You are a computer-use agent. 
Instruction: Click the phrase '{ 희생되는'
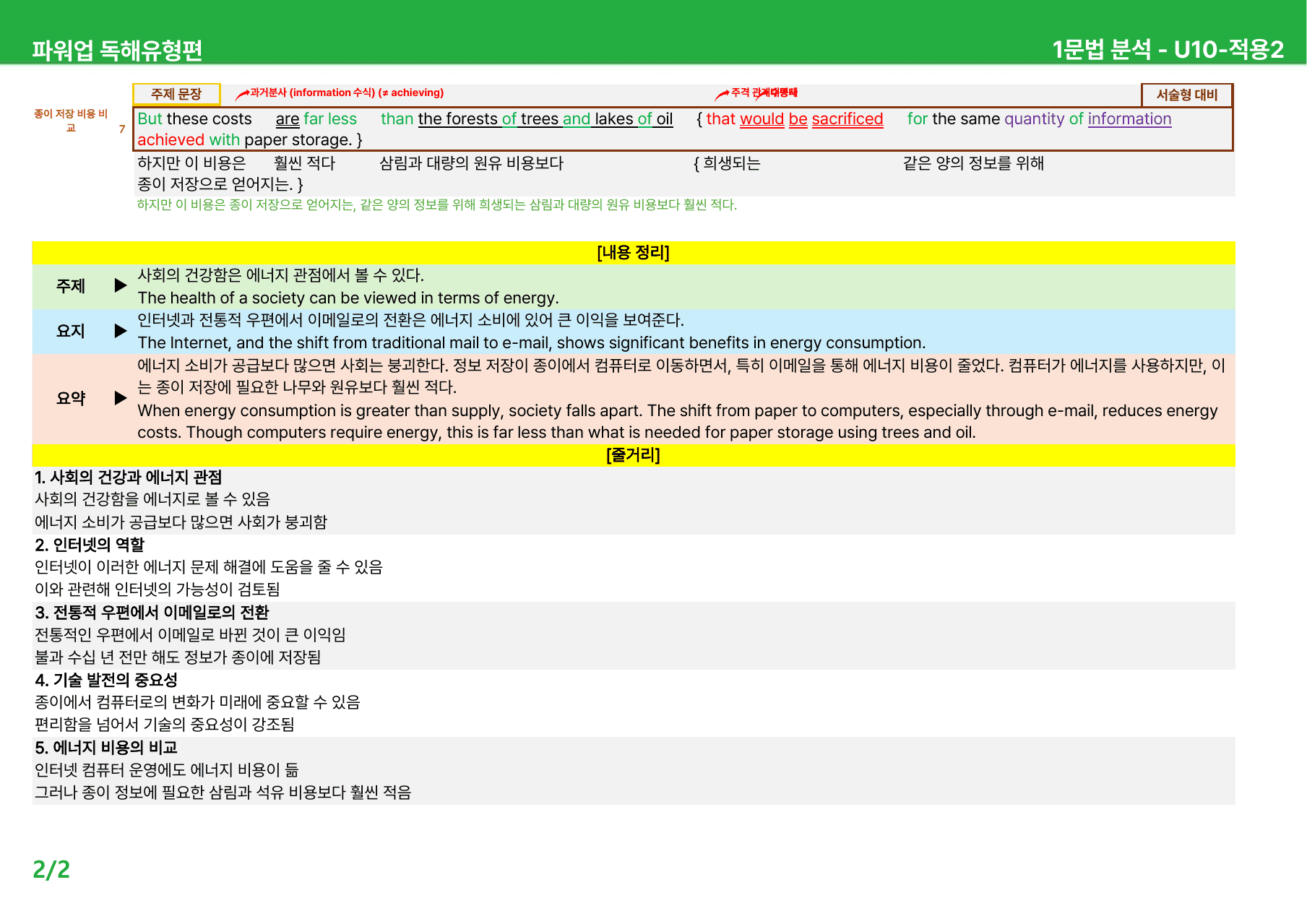[727, 163]
